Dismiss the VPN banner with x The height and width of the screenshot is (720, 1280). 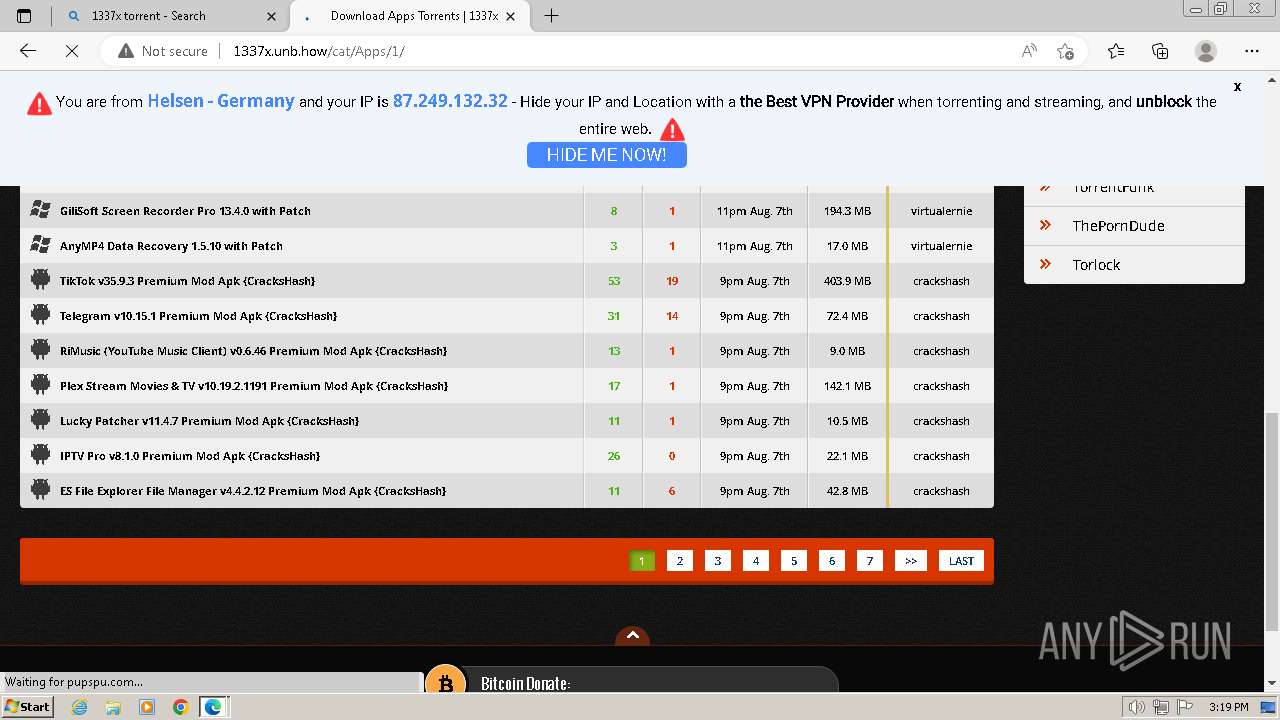pyautogui.click(x=1237, y=87)
